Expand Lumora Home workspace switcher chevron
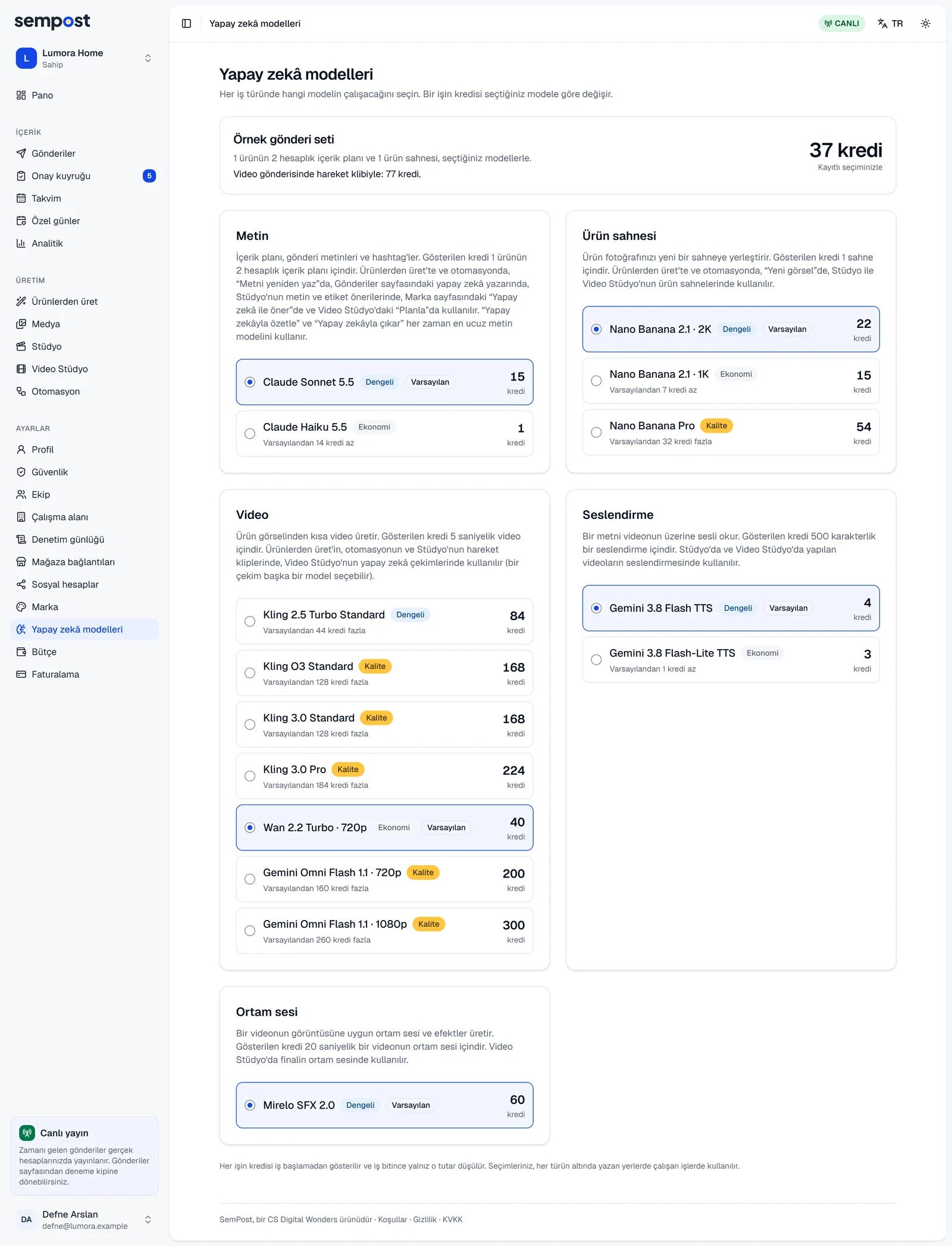The height and width of the screenshot is (1246, 952). pos(148,58)
